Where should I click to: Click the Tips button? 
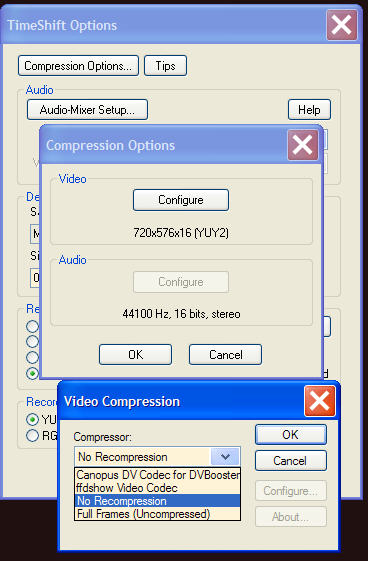tap(165, 66)
